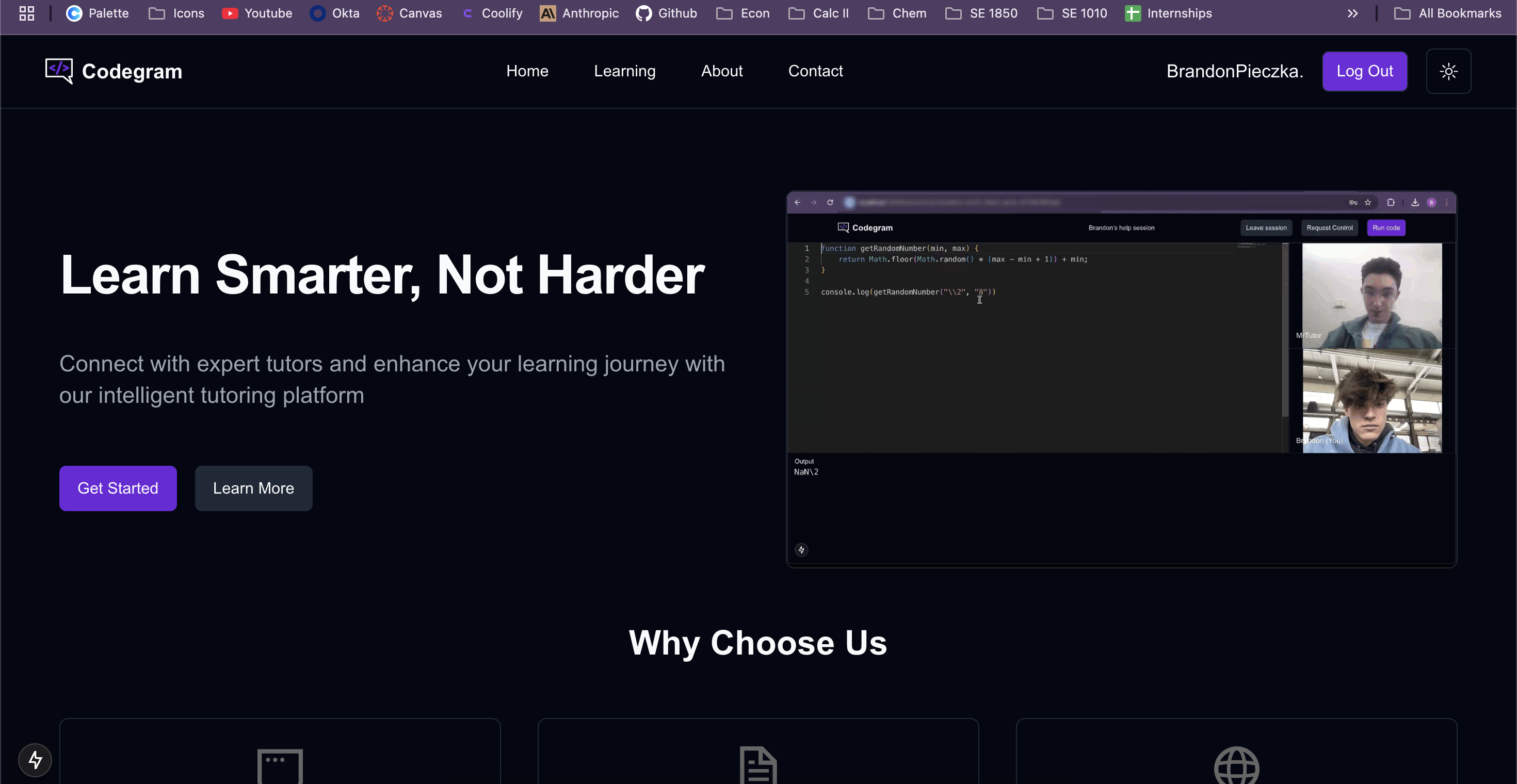Click the help session preview screenshot
This screenshot has width=1517, height=784.
click(x=1121, y=379)
